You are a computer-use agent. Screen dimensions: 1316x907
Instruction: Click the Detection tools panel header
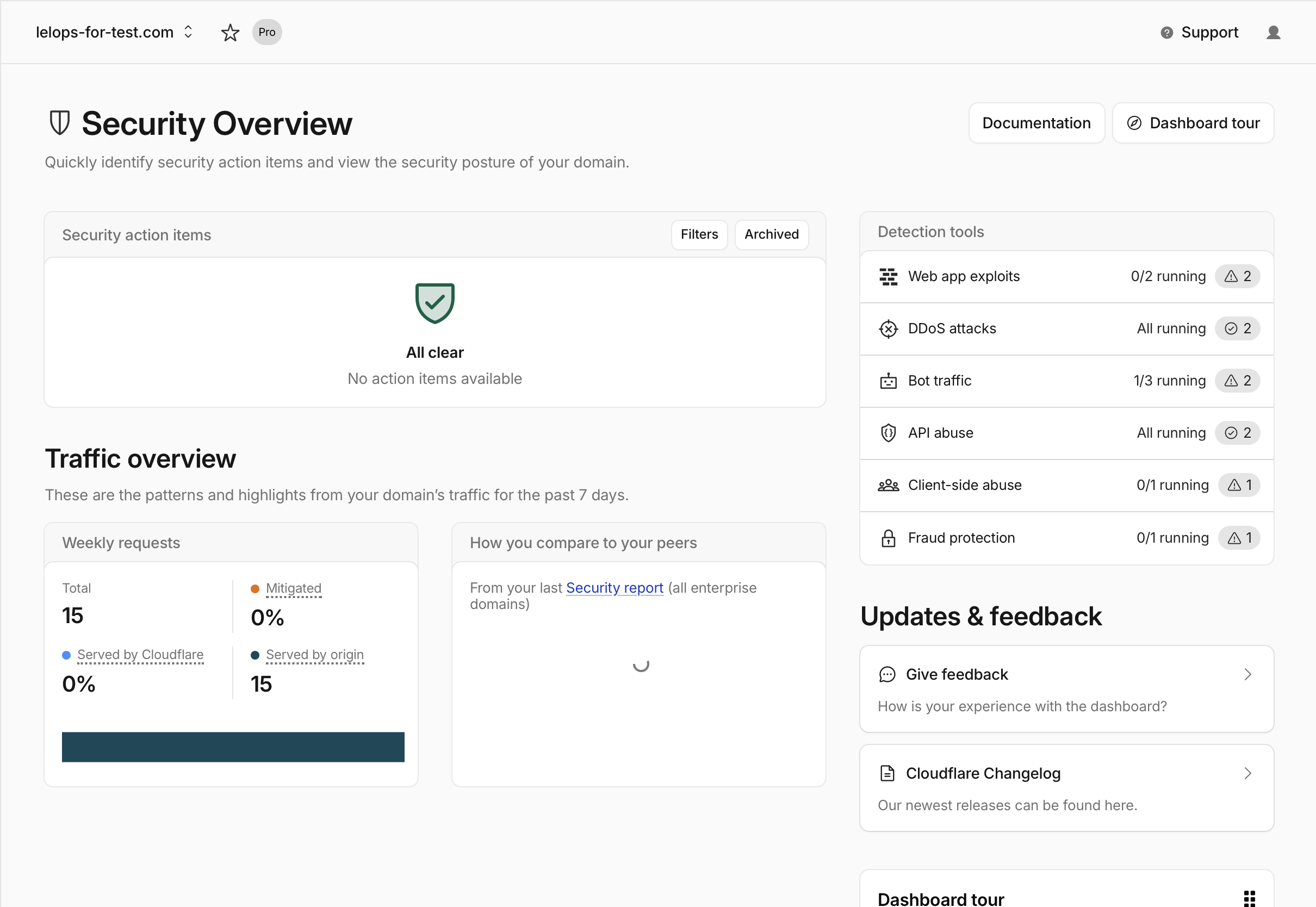coord(1066,232)
